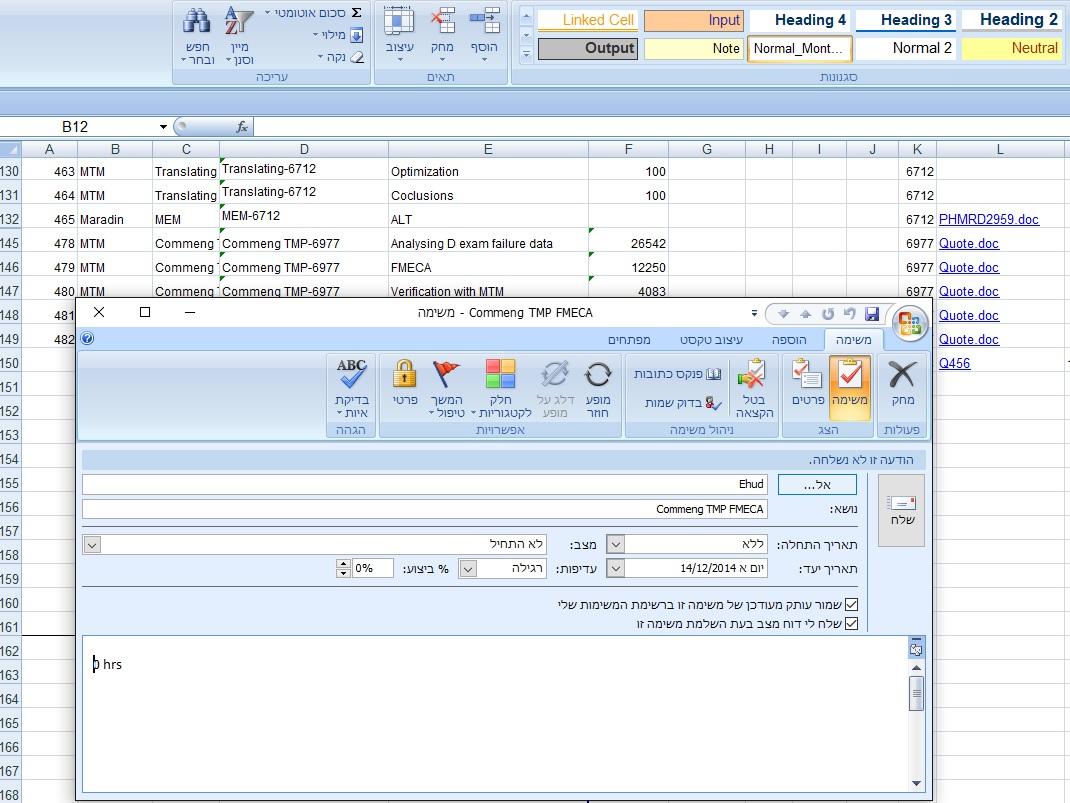Open the Due date dropdown for 14/12/2014

click(615, 568)
